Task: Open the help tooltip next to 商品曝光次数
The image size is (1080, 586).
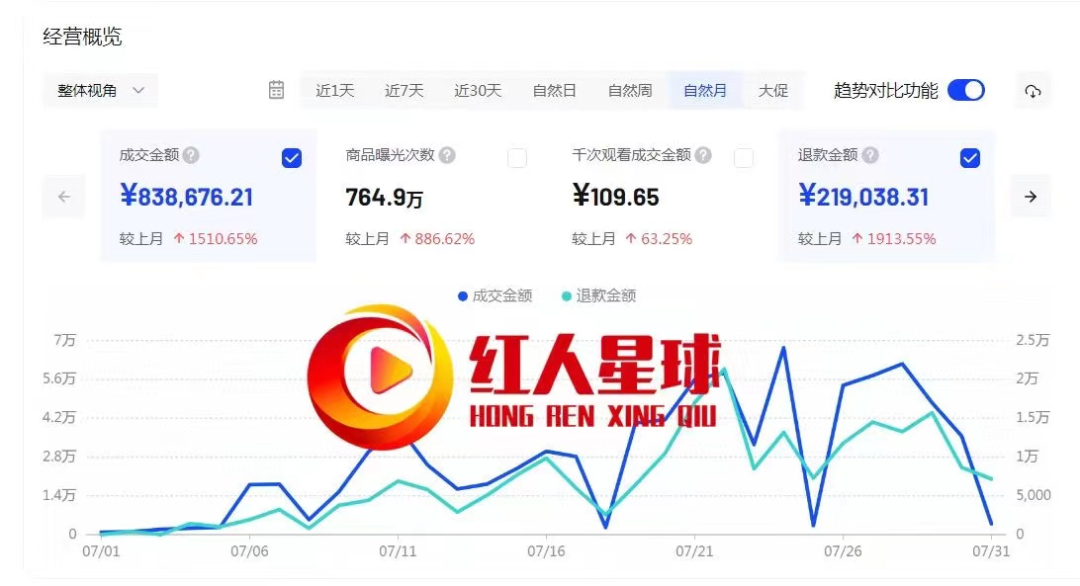Action: 449,157
